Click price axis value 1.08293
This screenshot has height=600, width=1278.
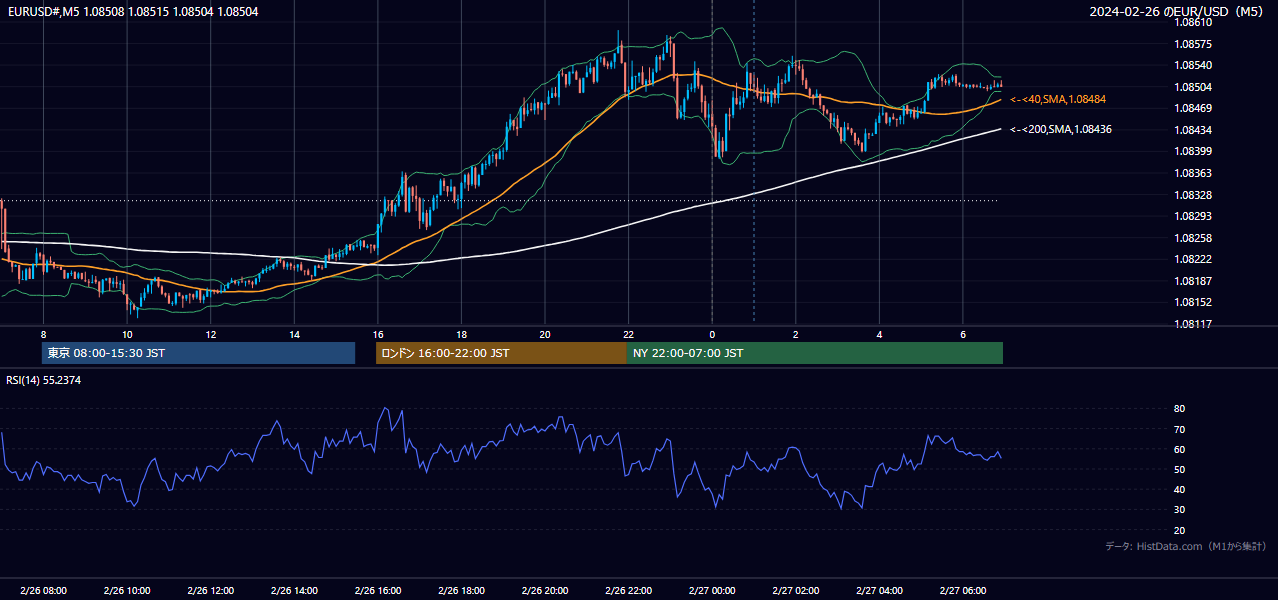click(1192, 216)
